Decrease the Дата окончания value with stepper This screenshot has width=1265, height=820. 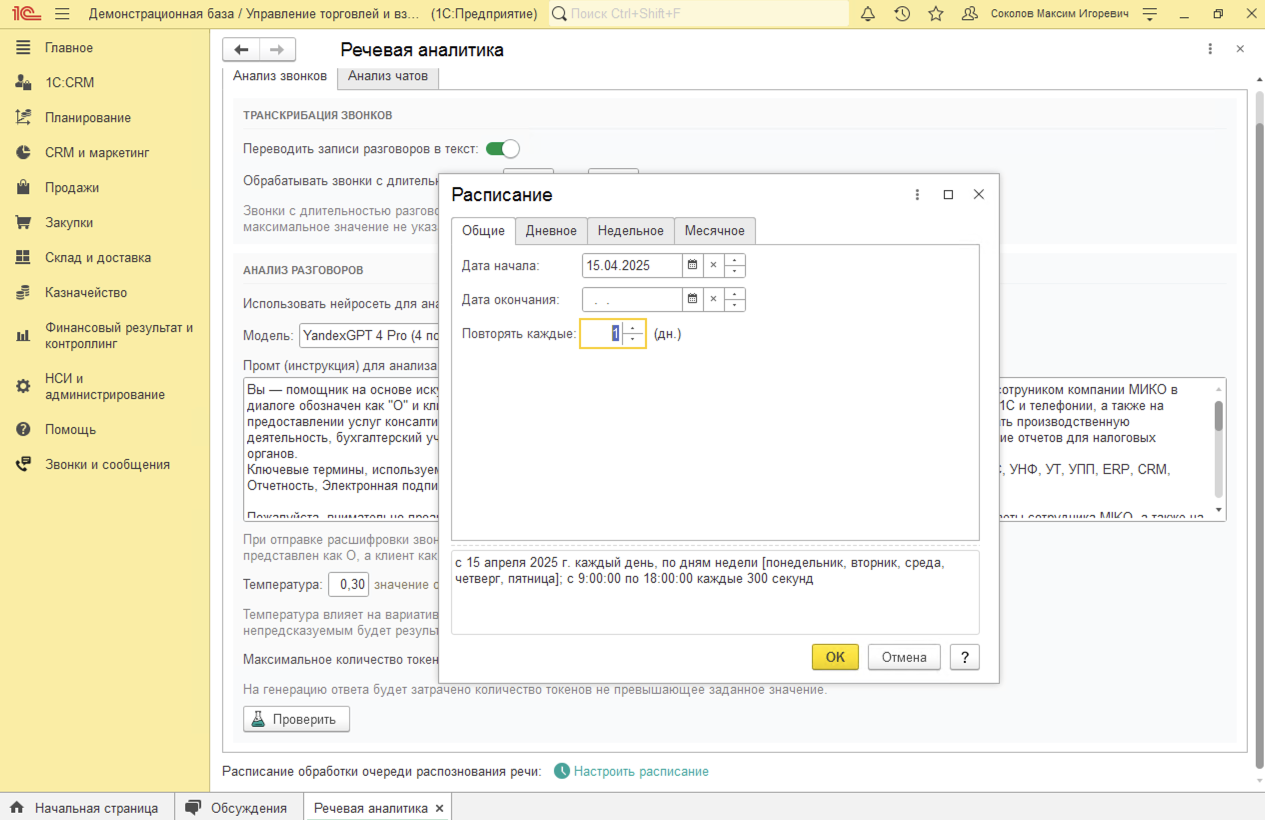coord(735,305)
